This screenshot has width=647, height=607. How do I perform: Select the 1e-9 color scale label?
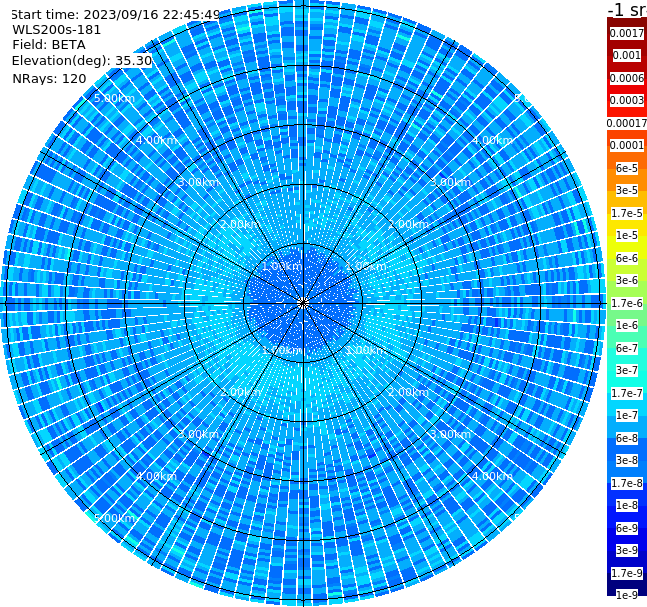coord(627,595)
